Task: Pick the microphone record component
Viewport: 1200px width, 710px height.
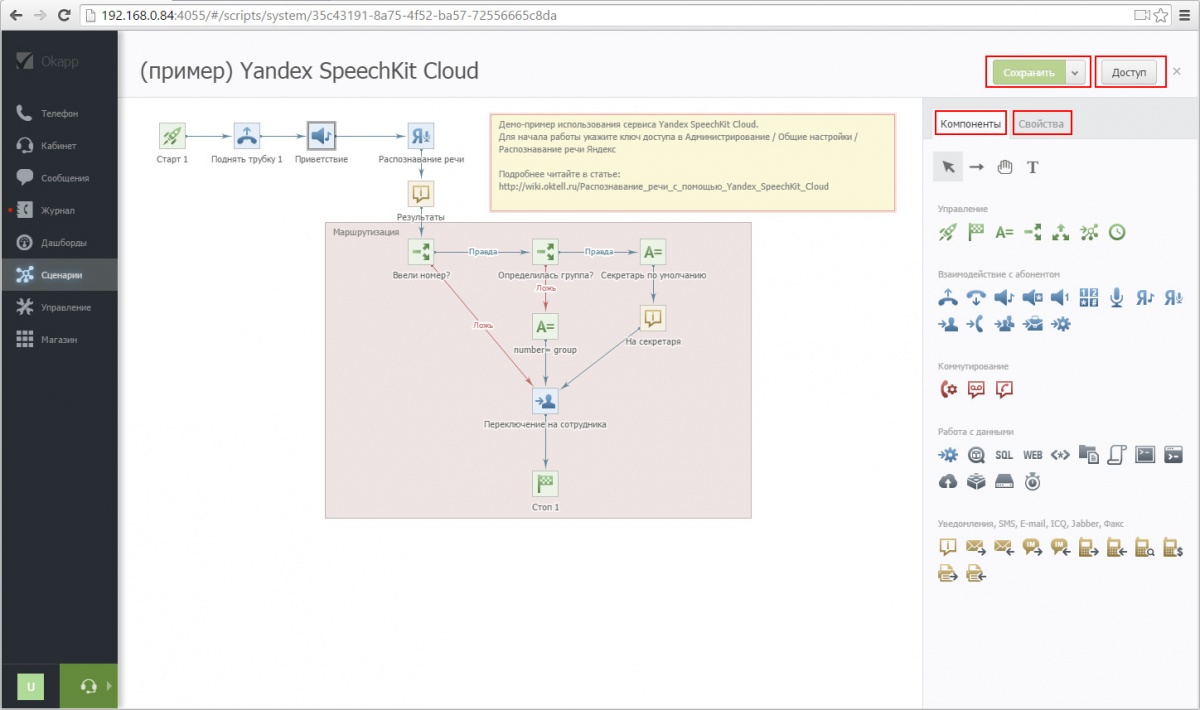Action: tap(1118, 297)
